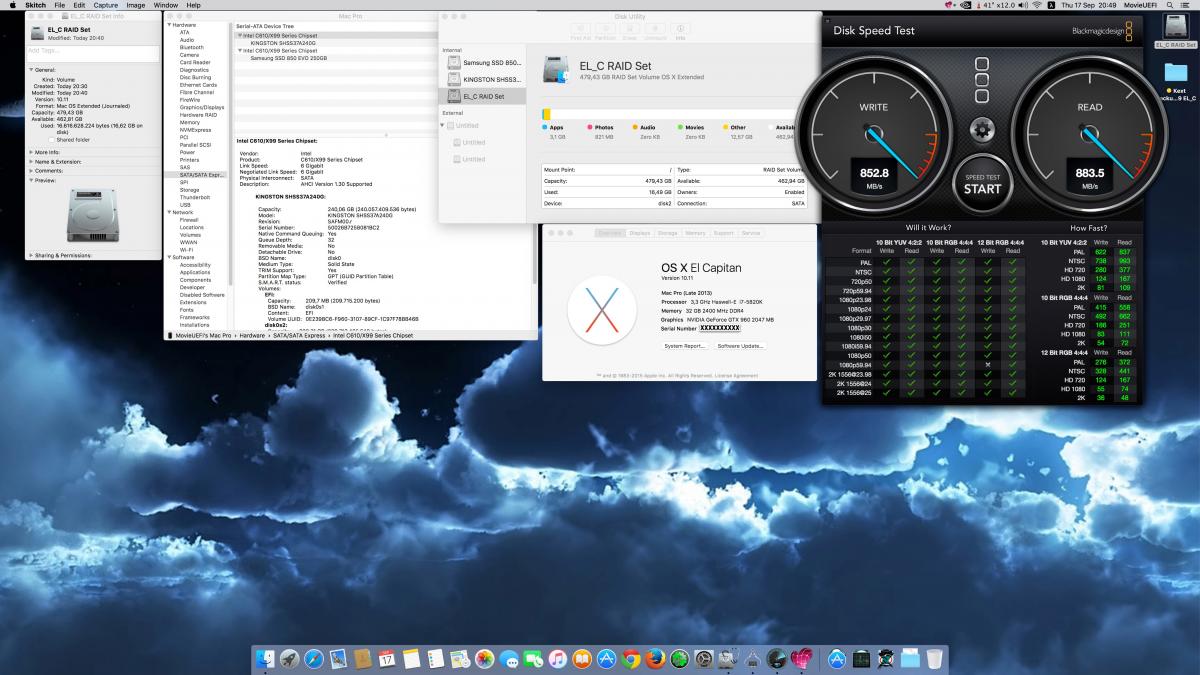Collapse Preview section in Info window
Viewport: 1200px width, 675px height.
pos(32,180)
